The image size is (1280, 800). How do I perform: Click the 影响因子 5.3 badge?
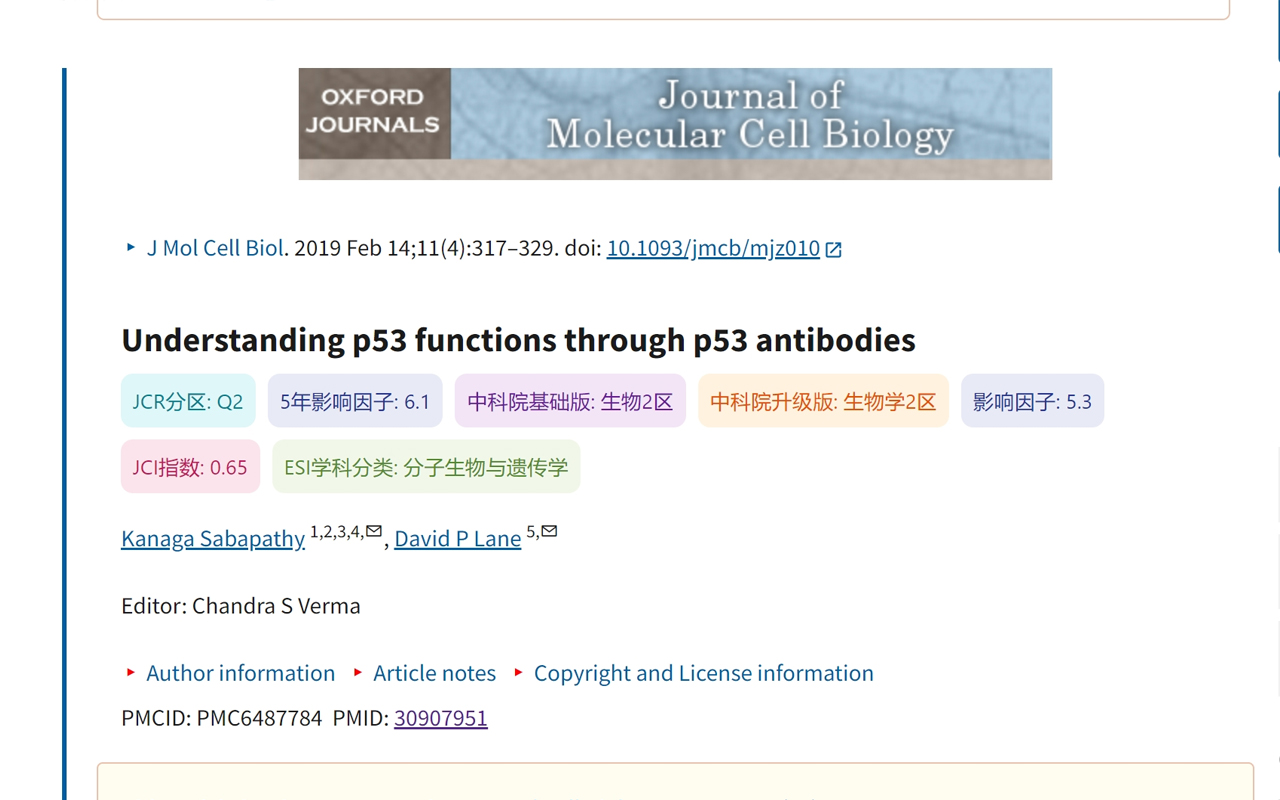[x=1032, y=400]
